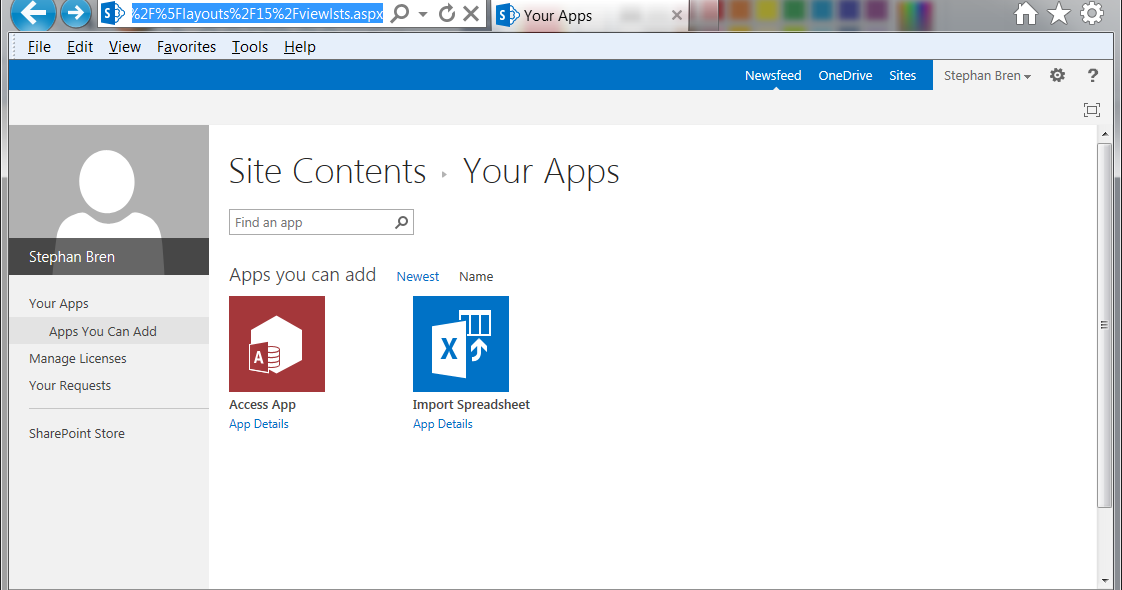Go to SharePoint Store link

tap(77, 433)
